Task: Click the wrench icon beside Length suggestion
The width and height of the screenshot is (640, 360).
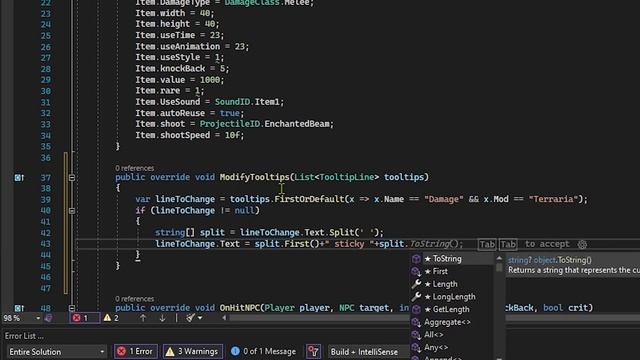Action: click(416, 284)
